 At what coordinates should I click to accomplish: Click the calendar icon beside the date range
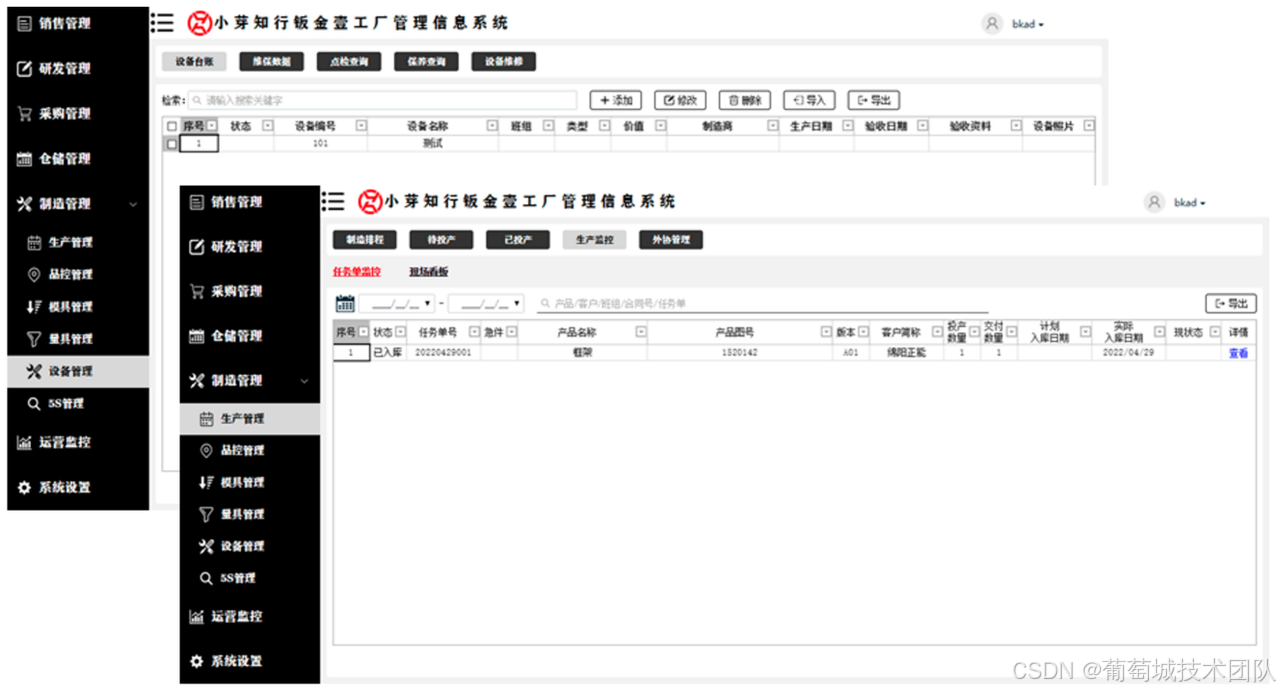point(345,303)
